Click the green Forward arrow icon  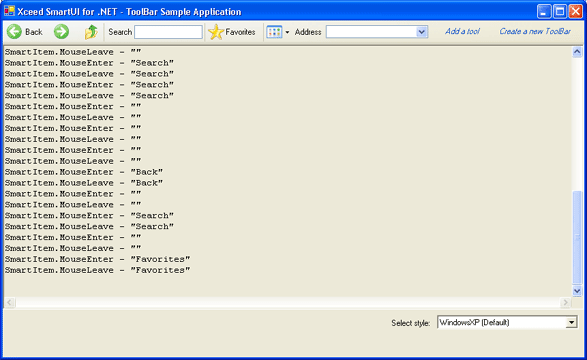click(x=61, y=32)
